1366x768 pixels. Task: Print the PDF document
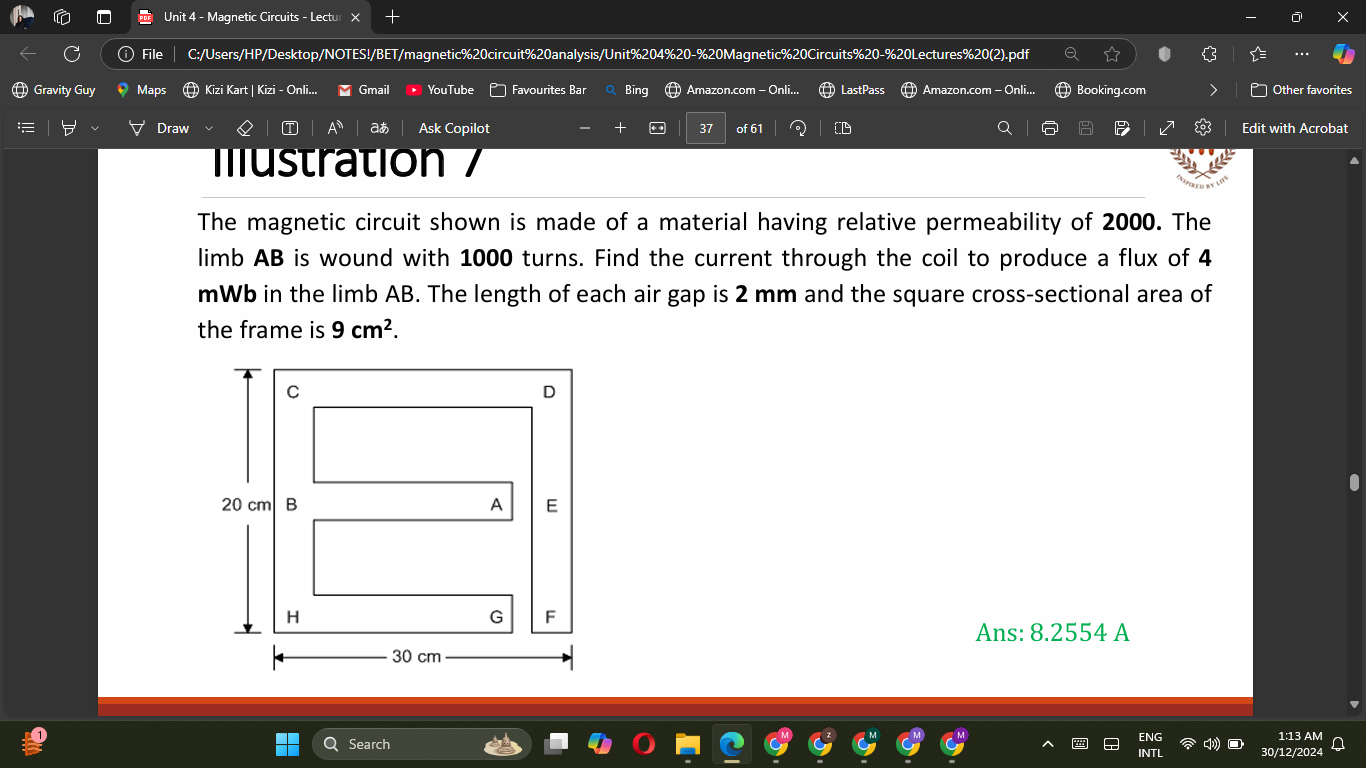click(x=1048, y=128)
